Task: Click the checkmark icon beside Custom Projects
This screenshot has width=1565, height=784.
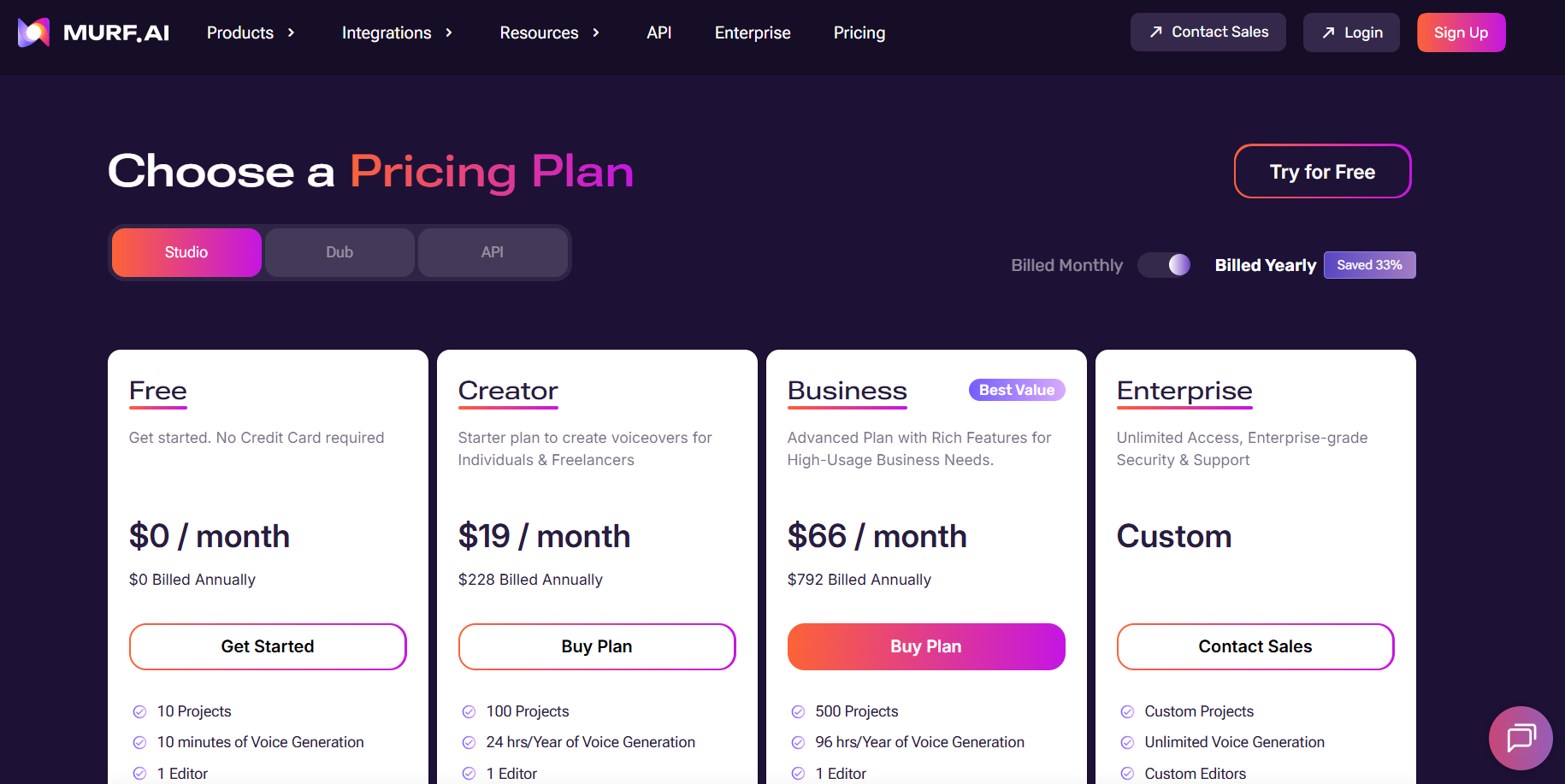Action: pos(1127,711)
